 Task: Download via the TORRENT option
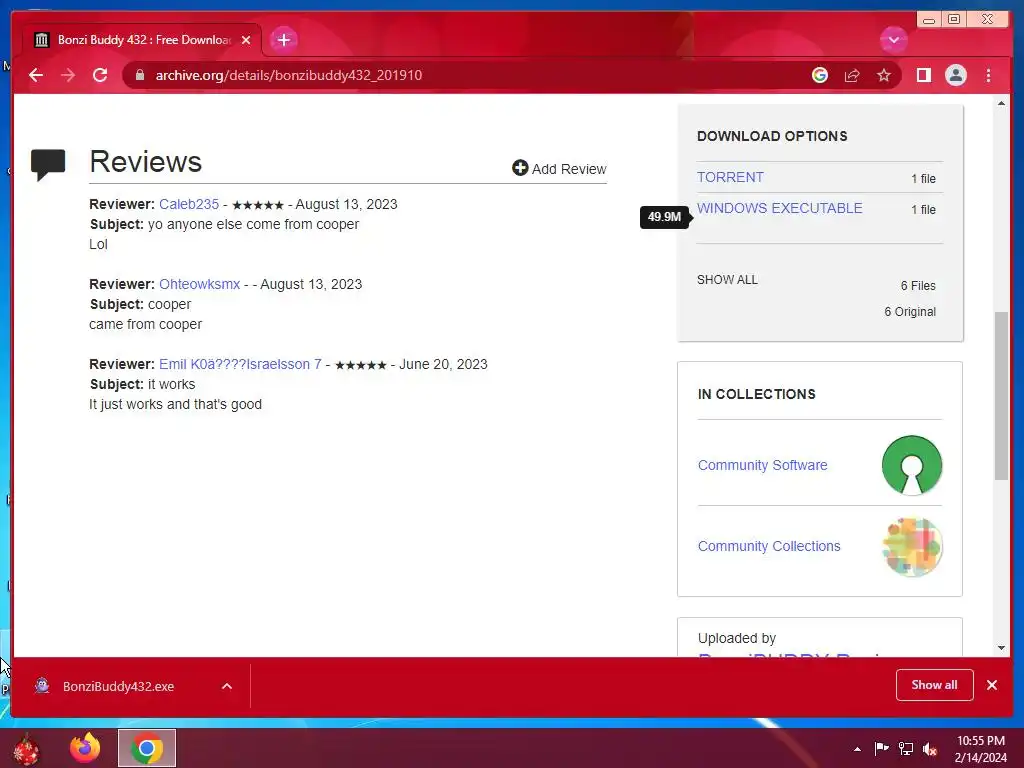[730, 177]
